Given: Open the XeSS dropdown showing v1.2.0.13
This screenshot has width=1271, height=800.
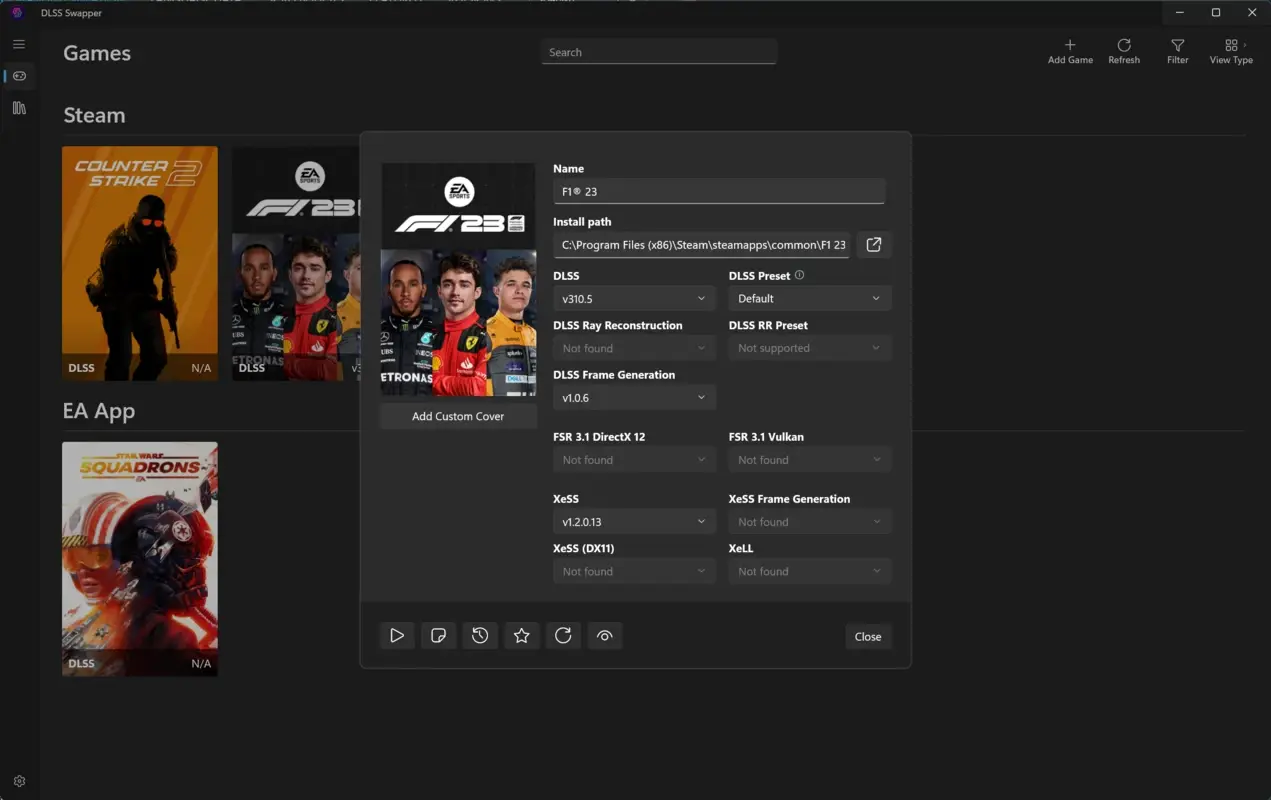Looking at the screenshot, I should (634, 520).
